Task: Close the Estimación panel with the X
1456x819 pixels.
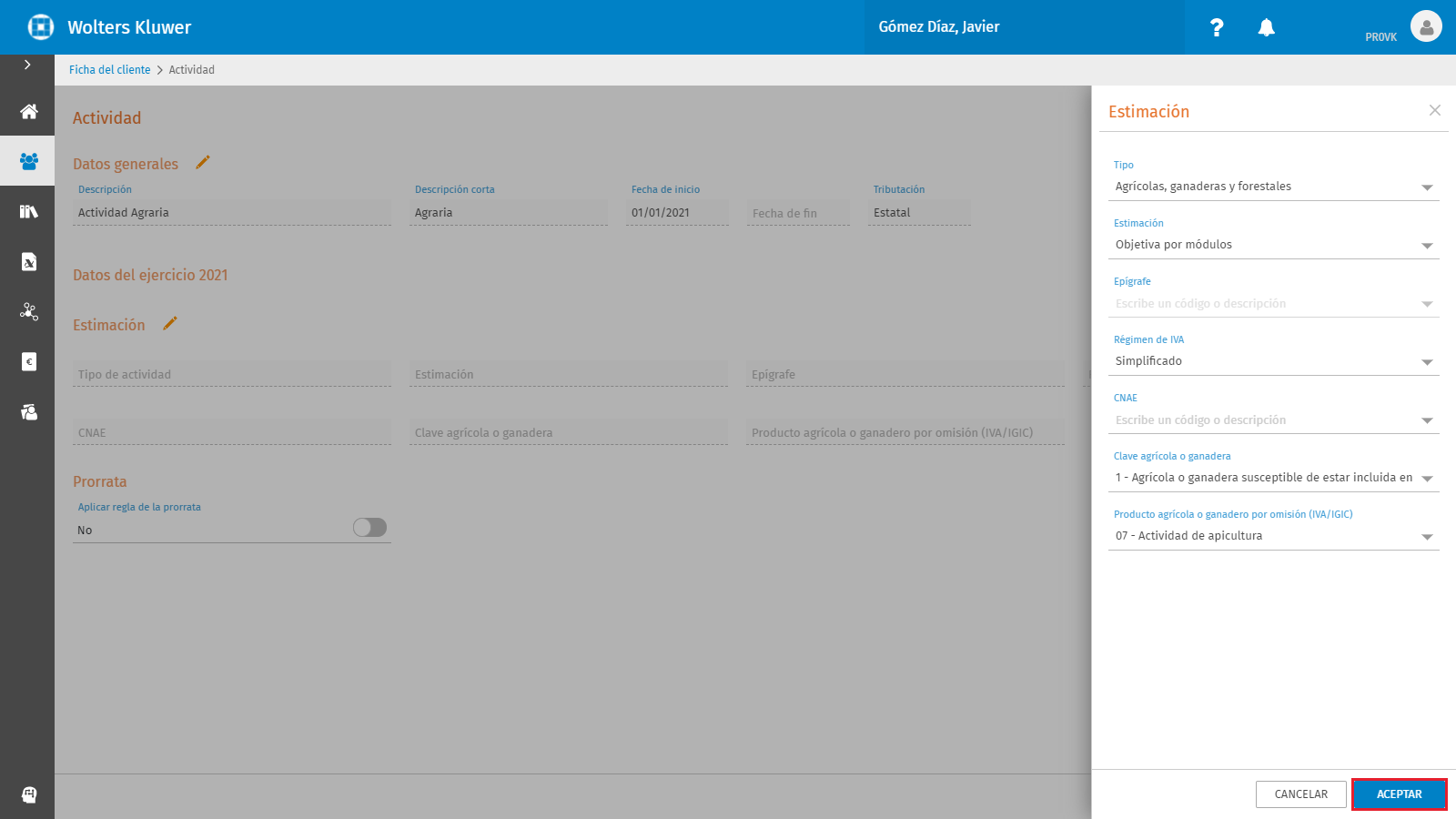Action: [1435, 110]
